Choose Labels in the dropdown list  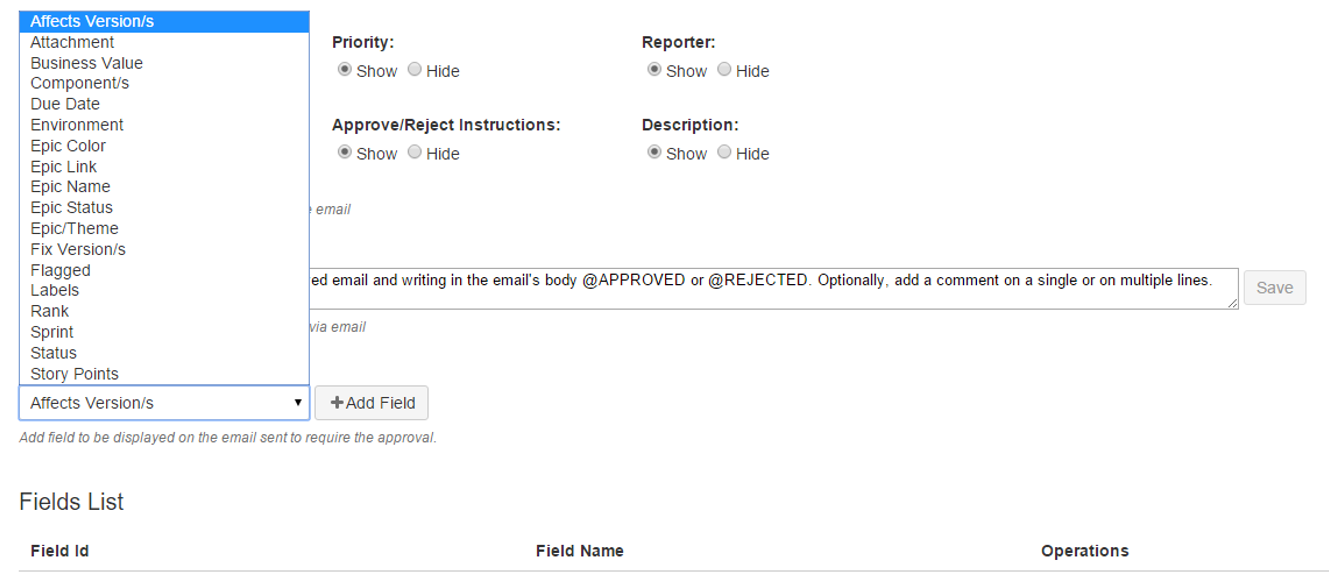(164, 290)
